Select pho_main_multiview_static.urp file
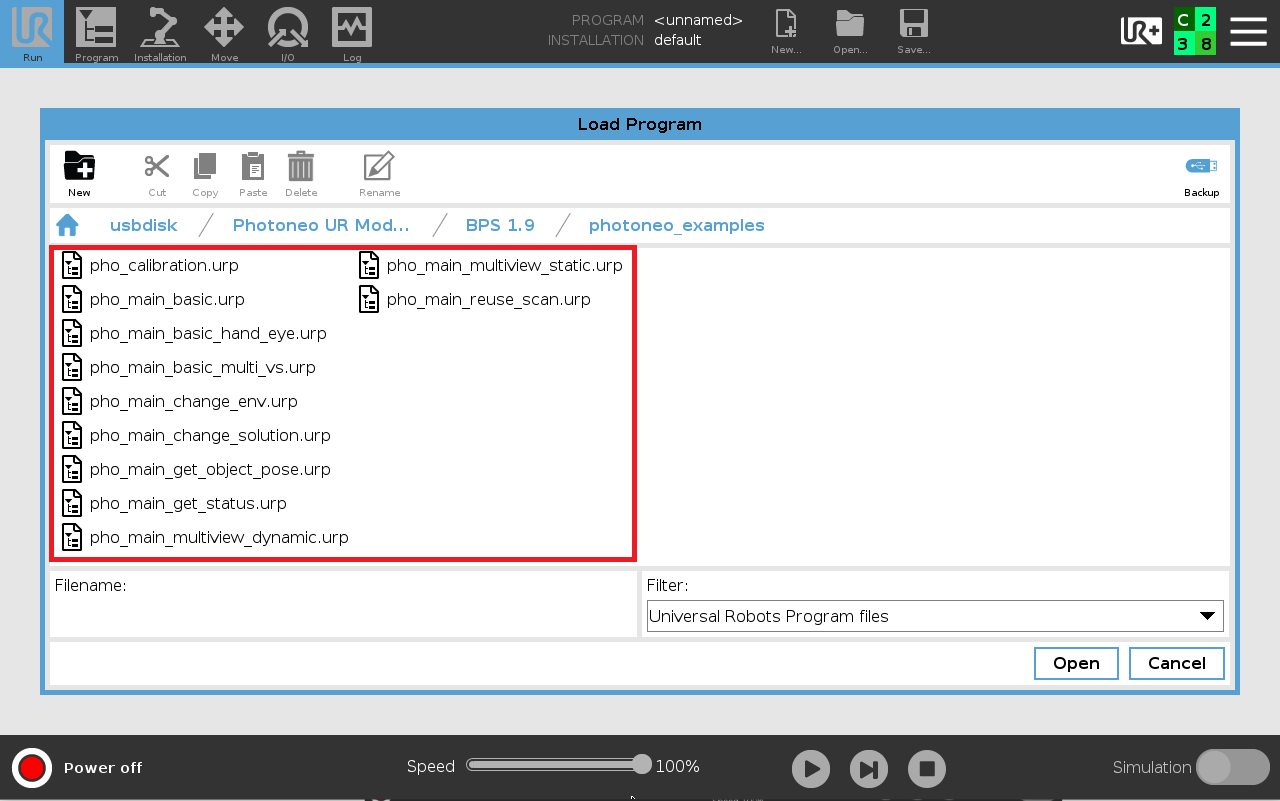Image resolution: width=1280 pixels, height=801 pixels. [x=504, y=265]
